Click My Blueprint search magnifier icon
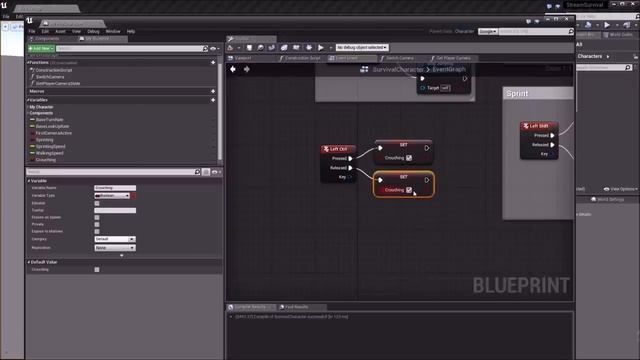The height and width of the screenshot is (360, 640). pyautogui.click(x=205, y=49)
